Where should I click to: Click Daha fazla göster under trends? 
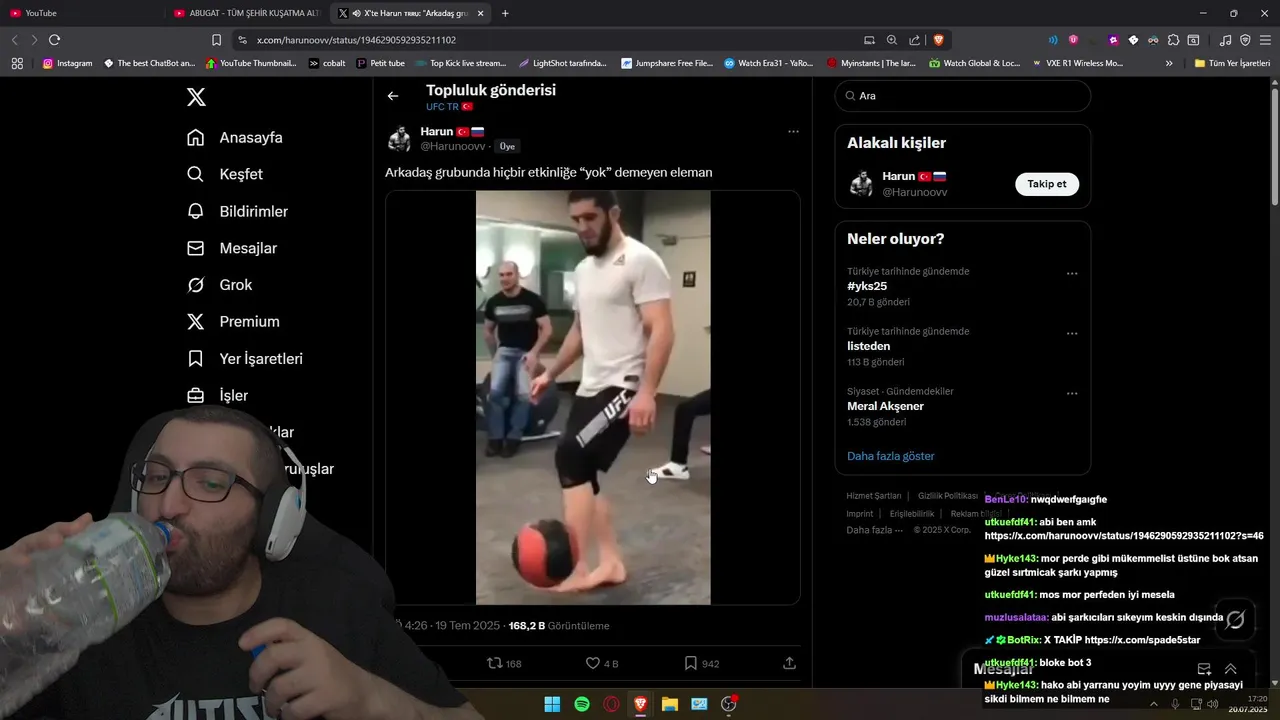890,456
